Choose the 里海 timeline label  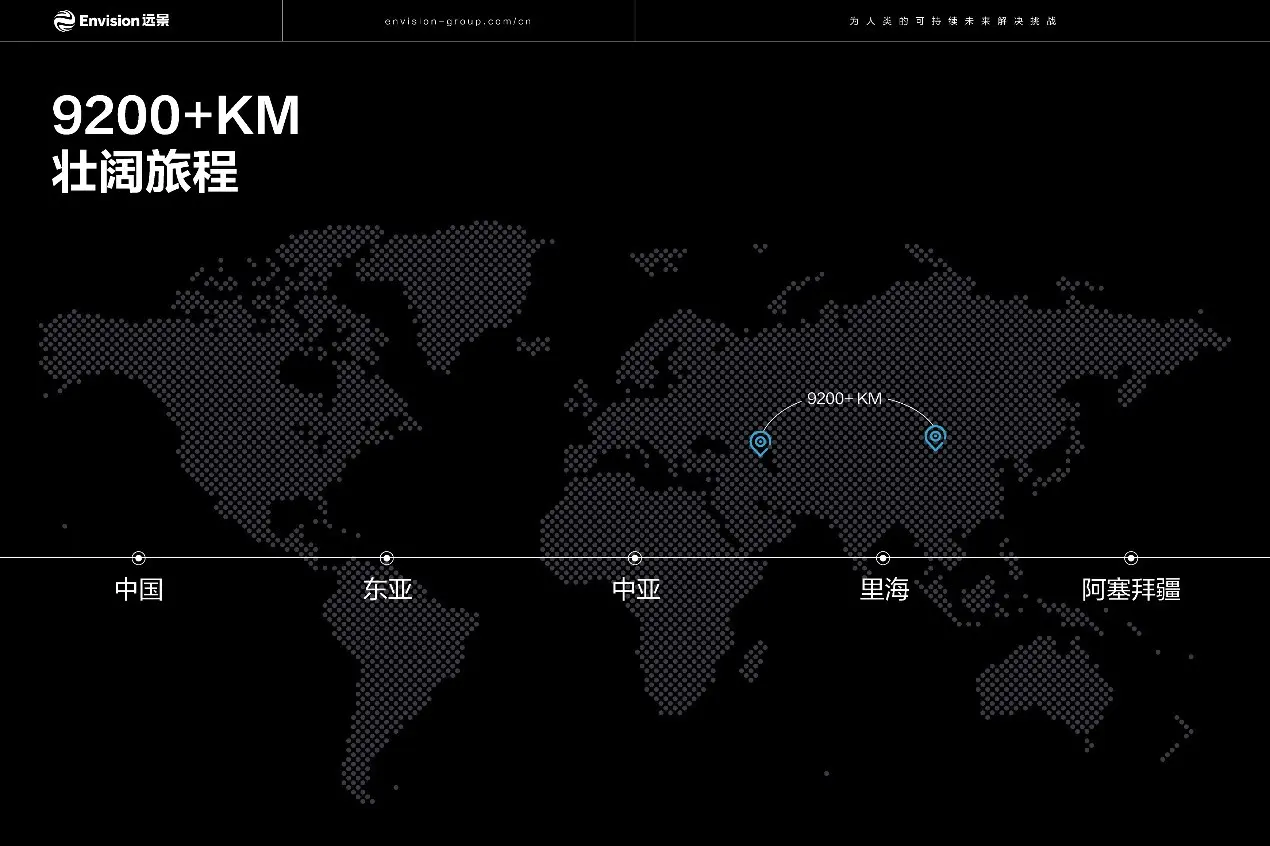[x=884, y=589]
